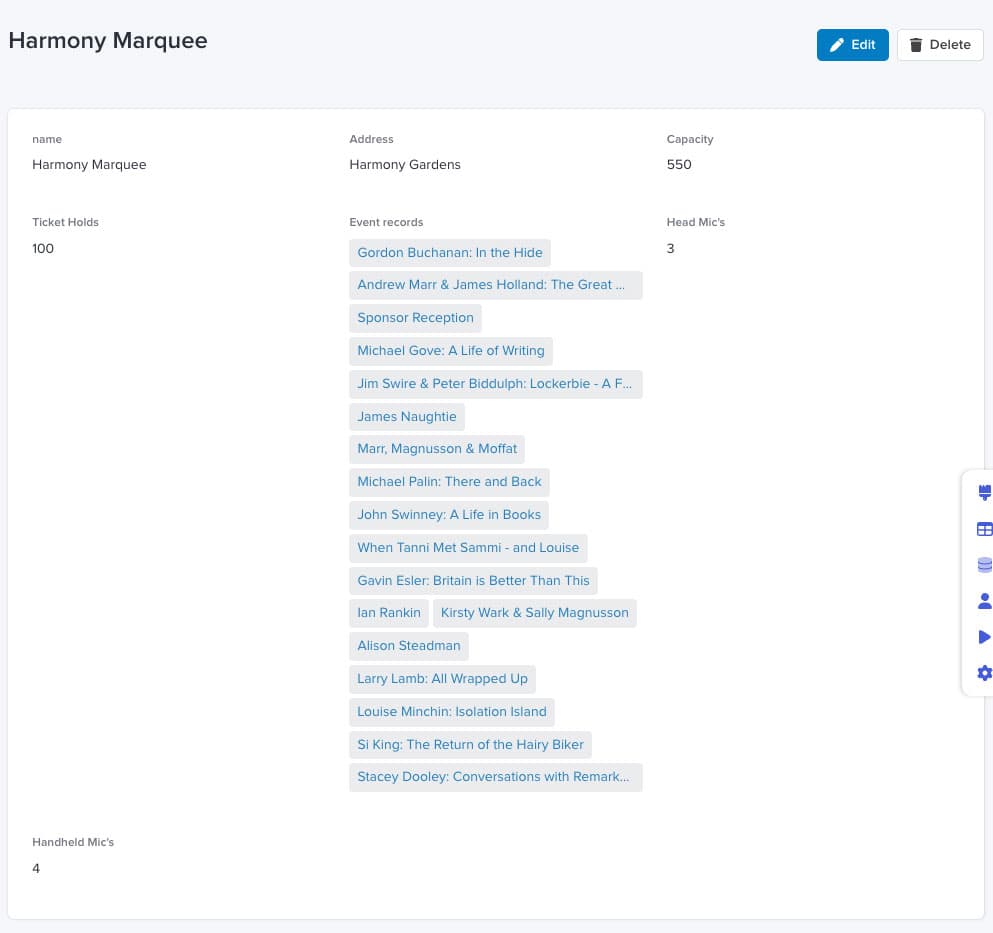
Task: Open the Alison Steadman event record
Action: pos(408,646)
